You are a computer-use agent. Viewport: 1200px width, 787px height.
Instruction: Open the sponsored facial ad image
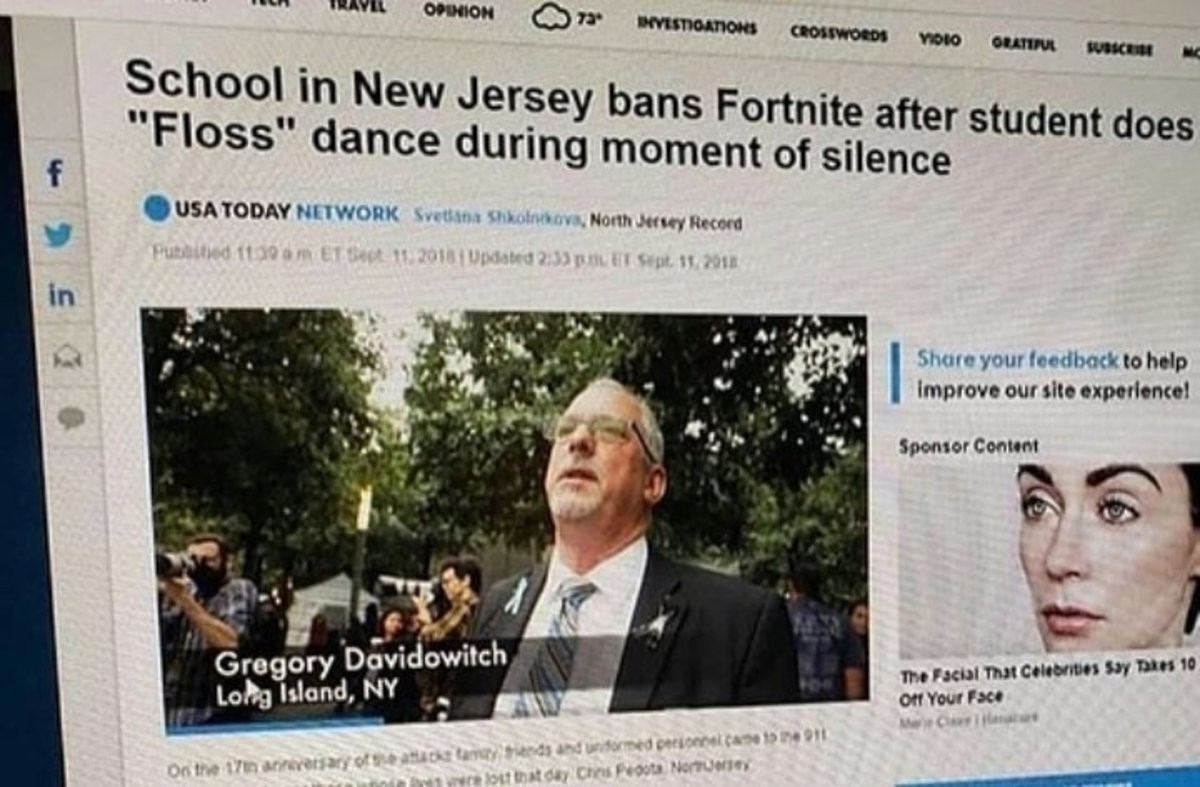(x=1048, y=560)
